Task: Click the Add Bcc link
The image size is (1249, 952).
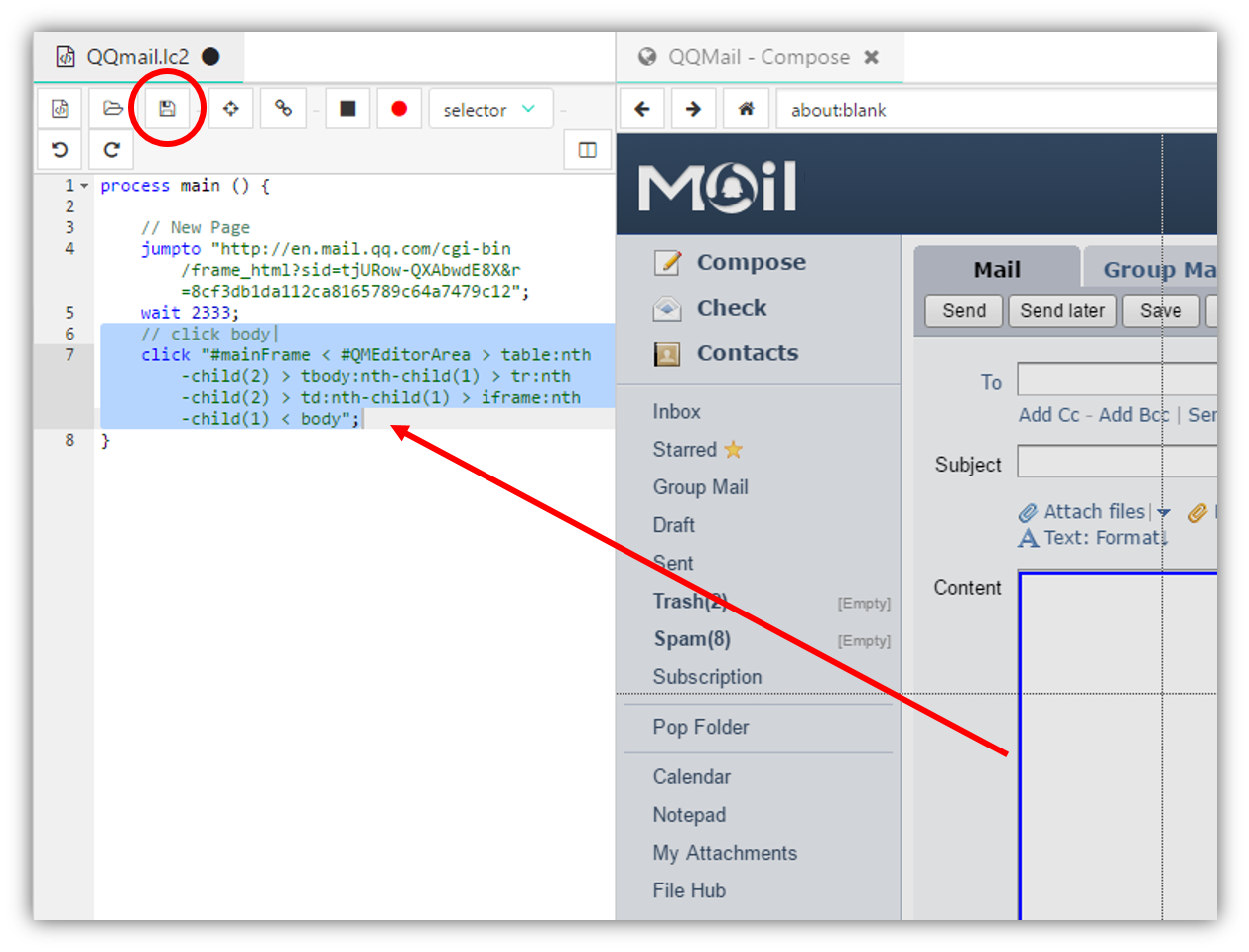Action: (1134, 415)
